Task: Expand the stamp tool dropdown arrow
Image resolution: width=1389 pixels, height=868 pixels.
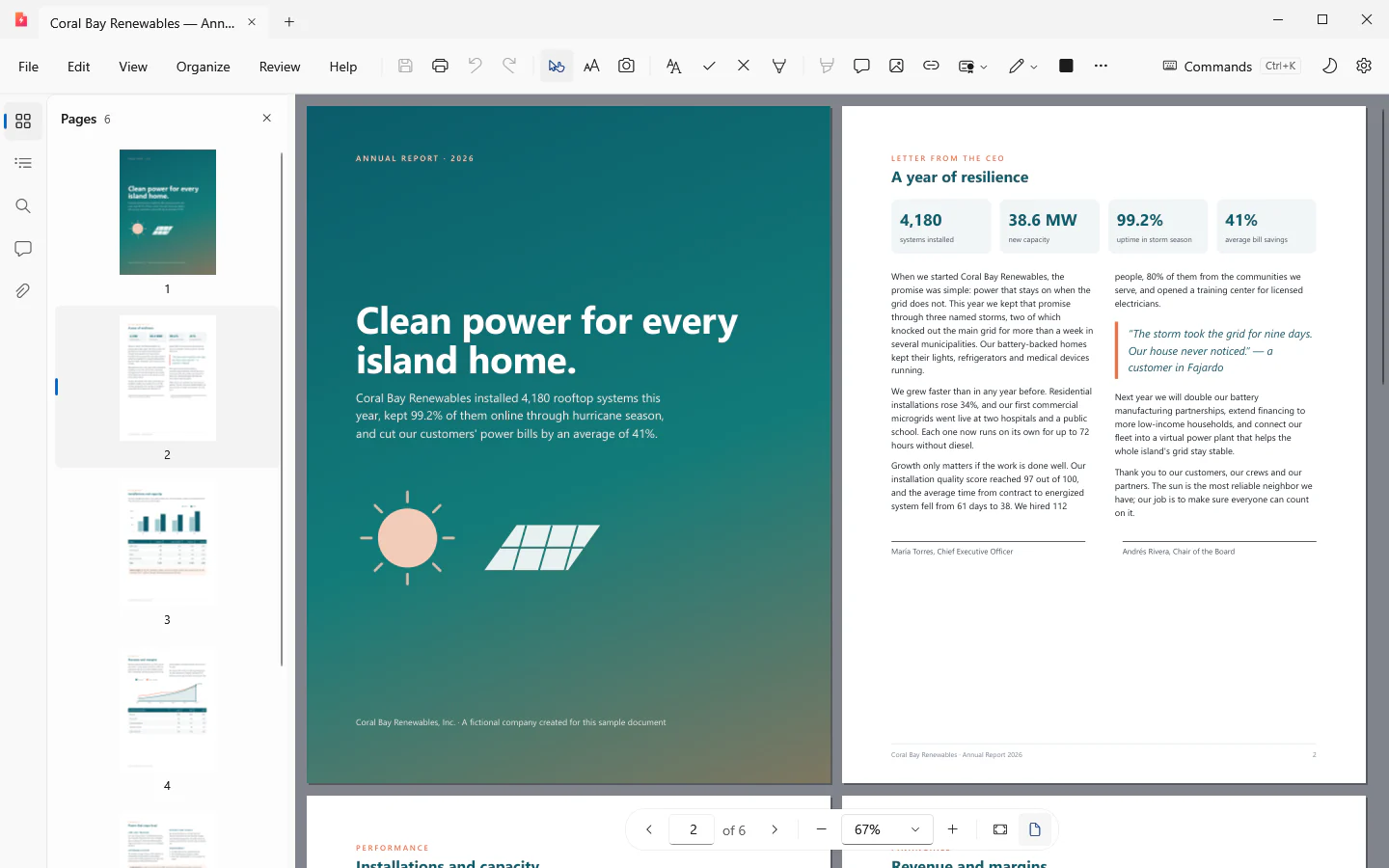Action: click(984, 67)
